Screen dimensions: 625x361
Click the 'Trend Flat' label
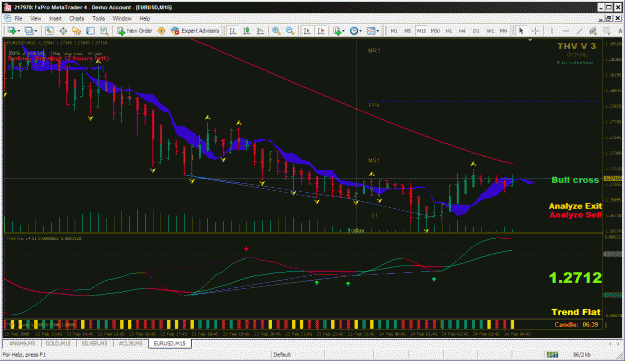pyautogui.click(x=576, y=312)
